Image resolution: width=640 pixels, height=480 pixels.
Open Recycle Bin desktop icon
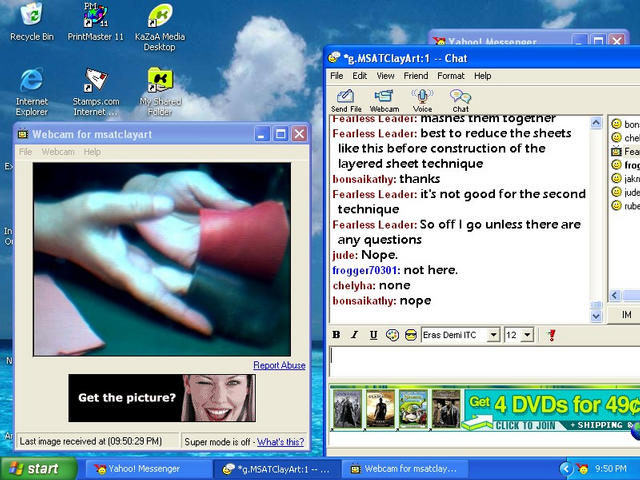click(x=32, y=21)
